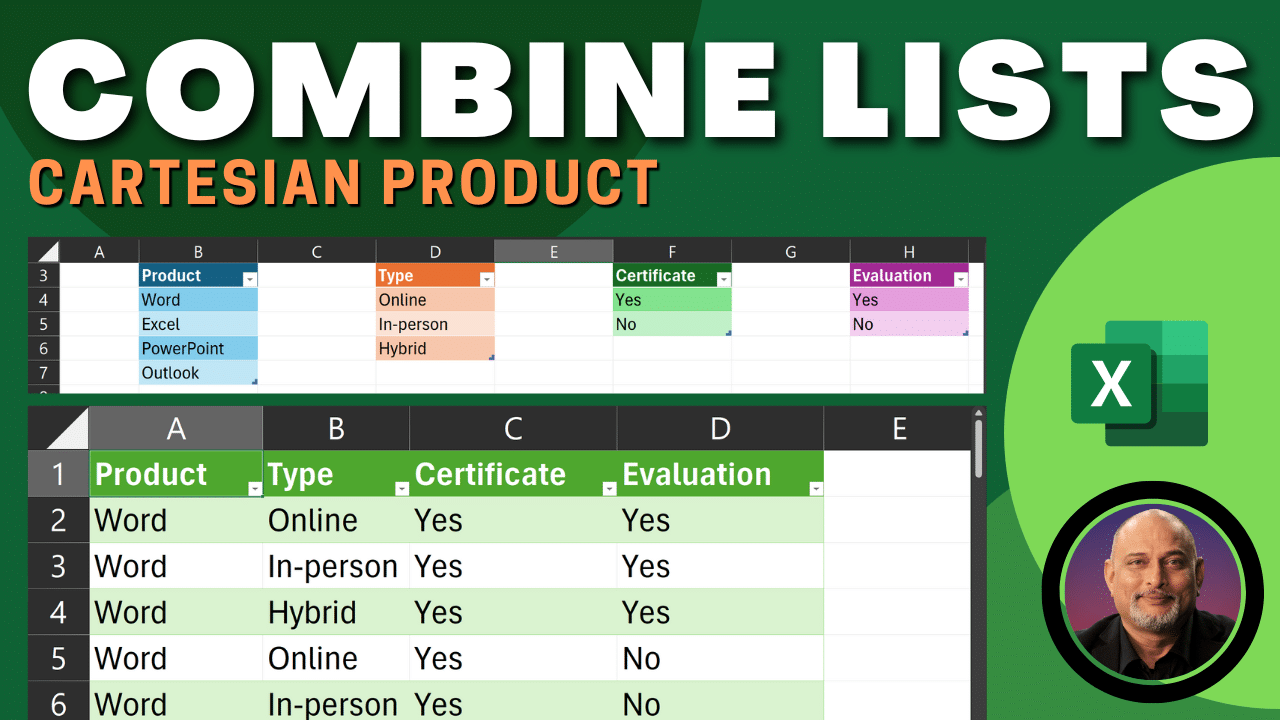This screenshot has width=1280, height=720.
Task: Select column D header in lower sheet
Action: [720, 428]
